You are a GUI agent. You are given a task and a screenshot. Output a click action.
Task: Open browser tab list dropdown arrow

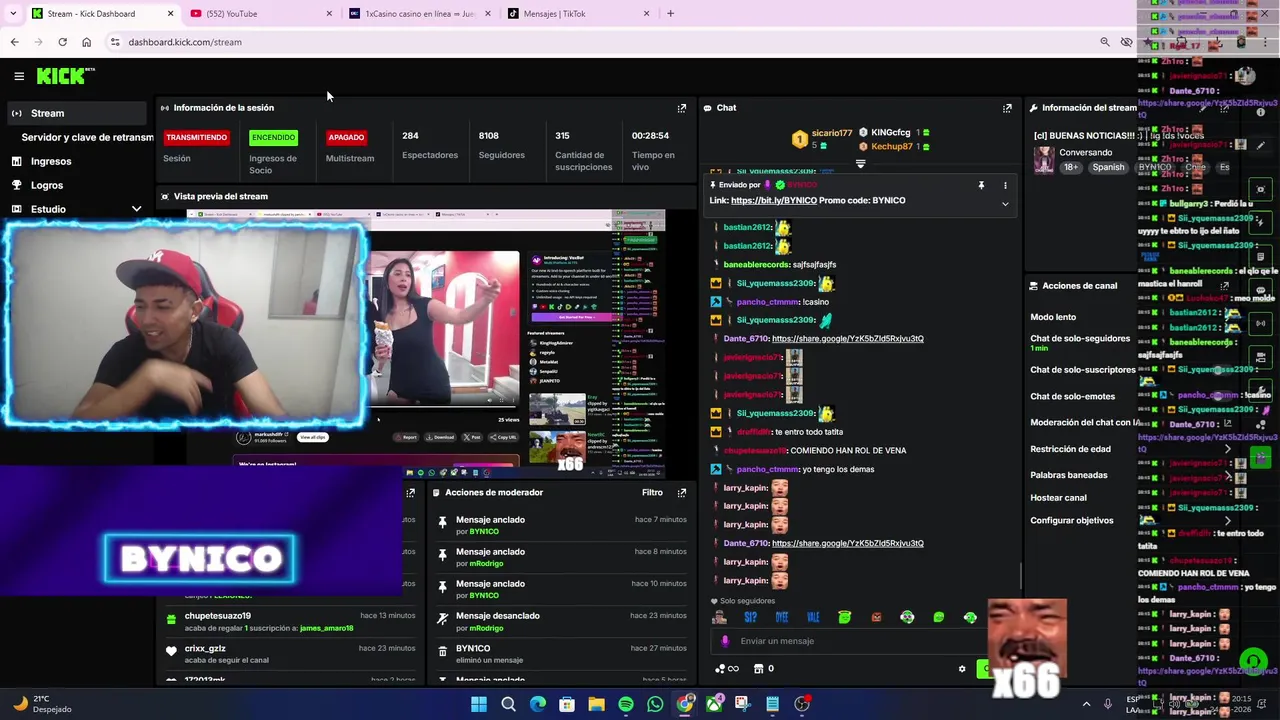13,14
